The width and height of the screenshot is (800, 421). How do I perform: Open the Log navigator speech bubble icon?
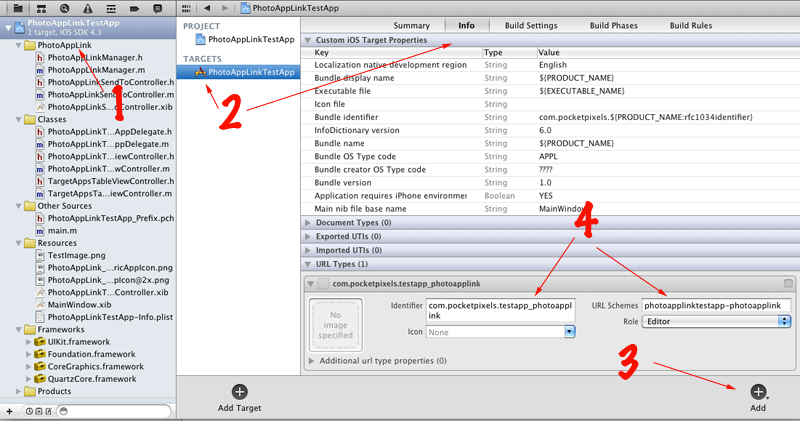158,8
